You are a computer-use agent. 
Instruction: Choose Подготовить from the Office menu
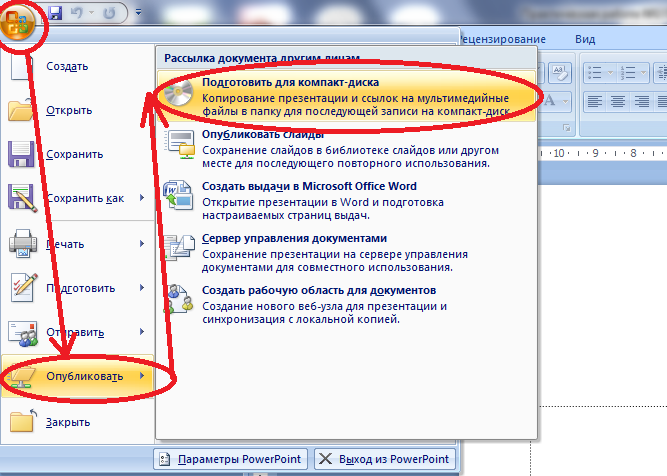coord(77,288)
